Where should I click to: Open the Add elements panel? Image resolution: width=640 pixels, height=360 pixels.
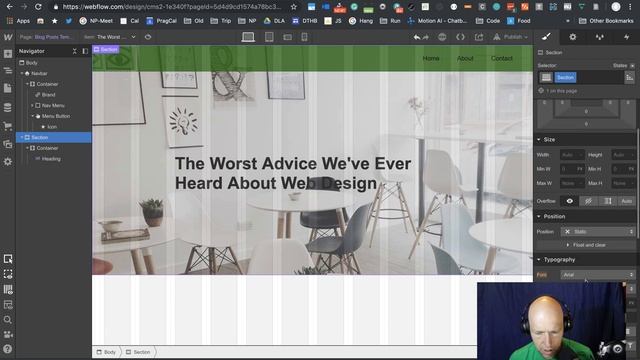(x=8, y=54)
